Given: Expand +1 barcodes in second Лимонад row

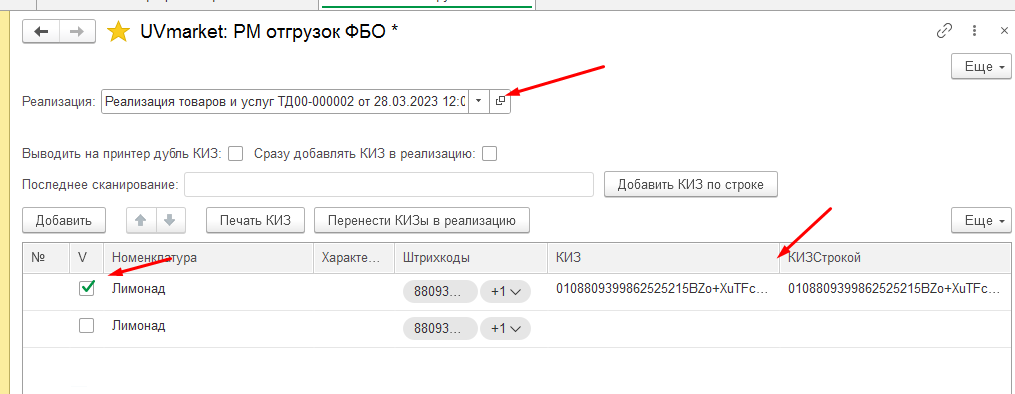Looking at the screenshot, I should point(505,329).
